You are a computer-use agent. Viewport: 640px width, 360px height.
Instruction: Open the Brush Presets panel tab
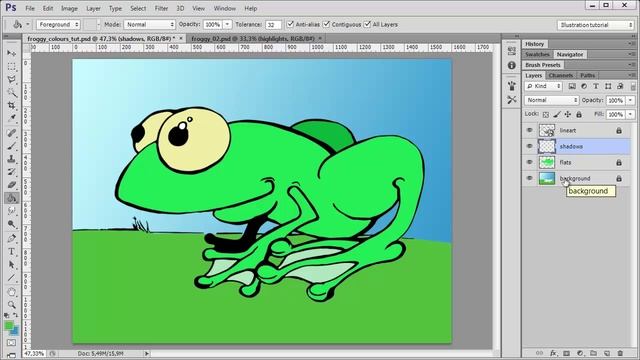tap(543, 65)
